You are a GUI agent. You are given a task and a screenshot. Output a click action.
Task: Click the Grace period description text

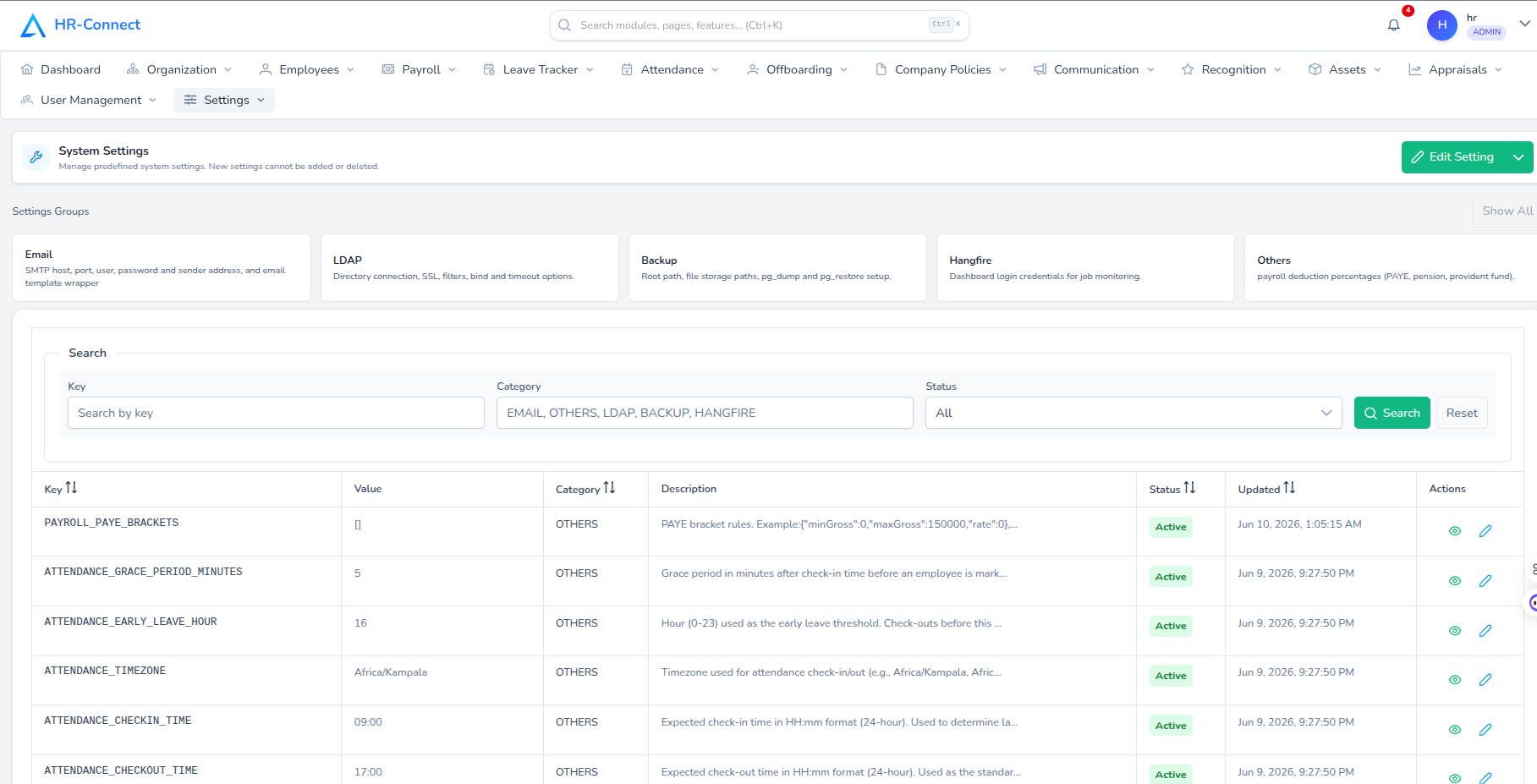pos(834,573)
